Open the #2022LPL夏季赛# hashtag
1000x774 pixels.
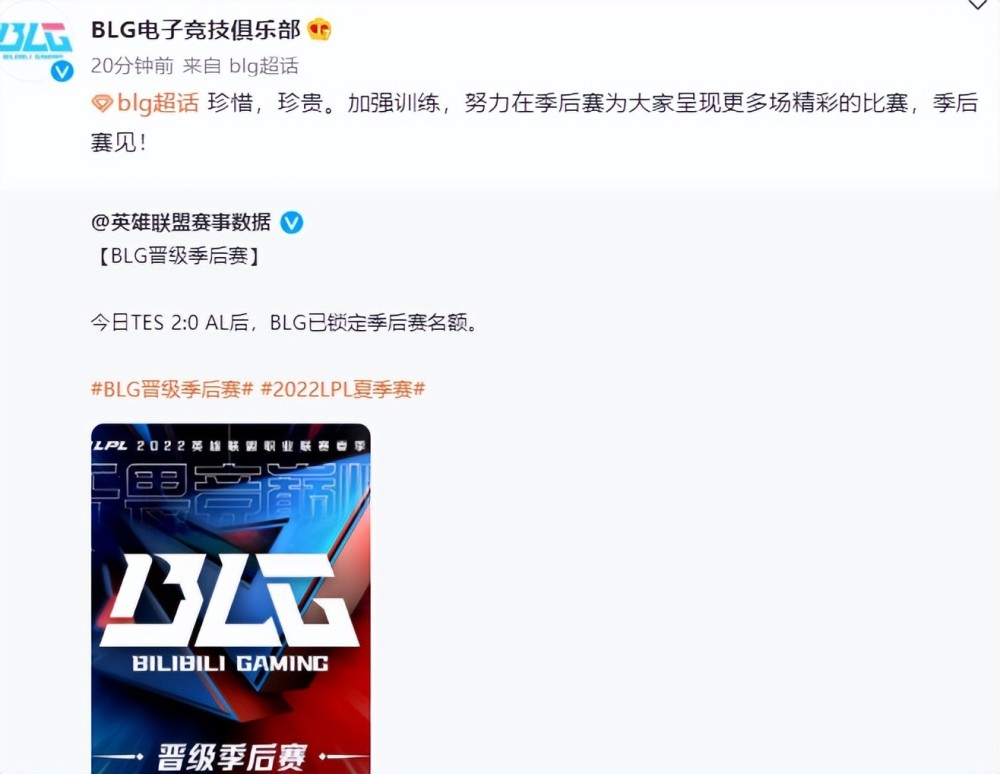343,389
